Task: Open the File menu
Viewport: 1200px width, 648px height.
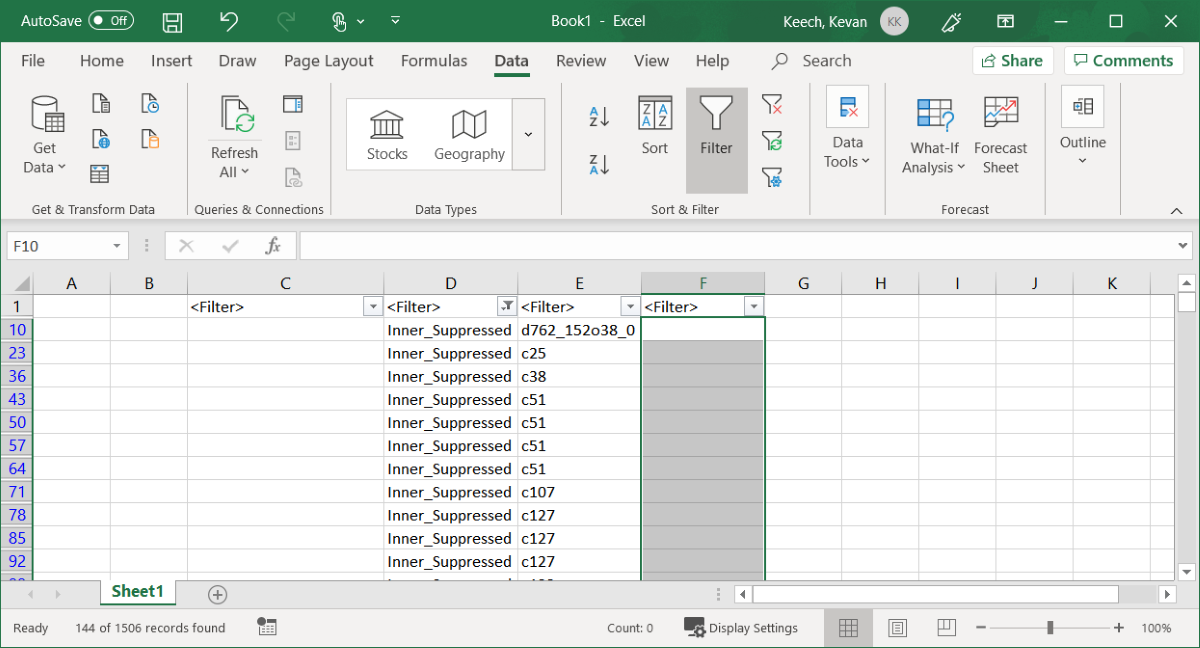Action: (x=33, y=61)
